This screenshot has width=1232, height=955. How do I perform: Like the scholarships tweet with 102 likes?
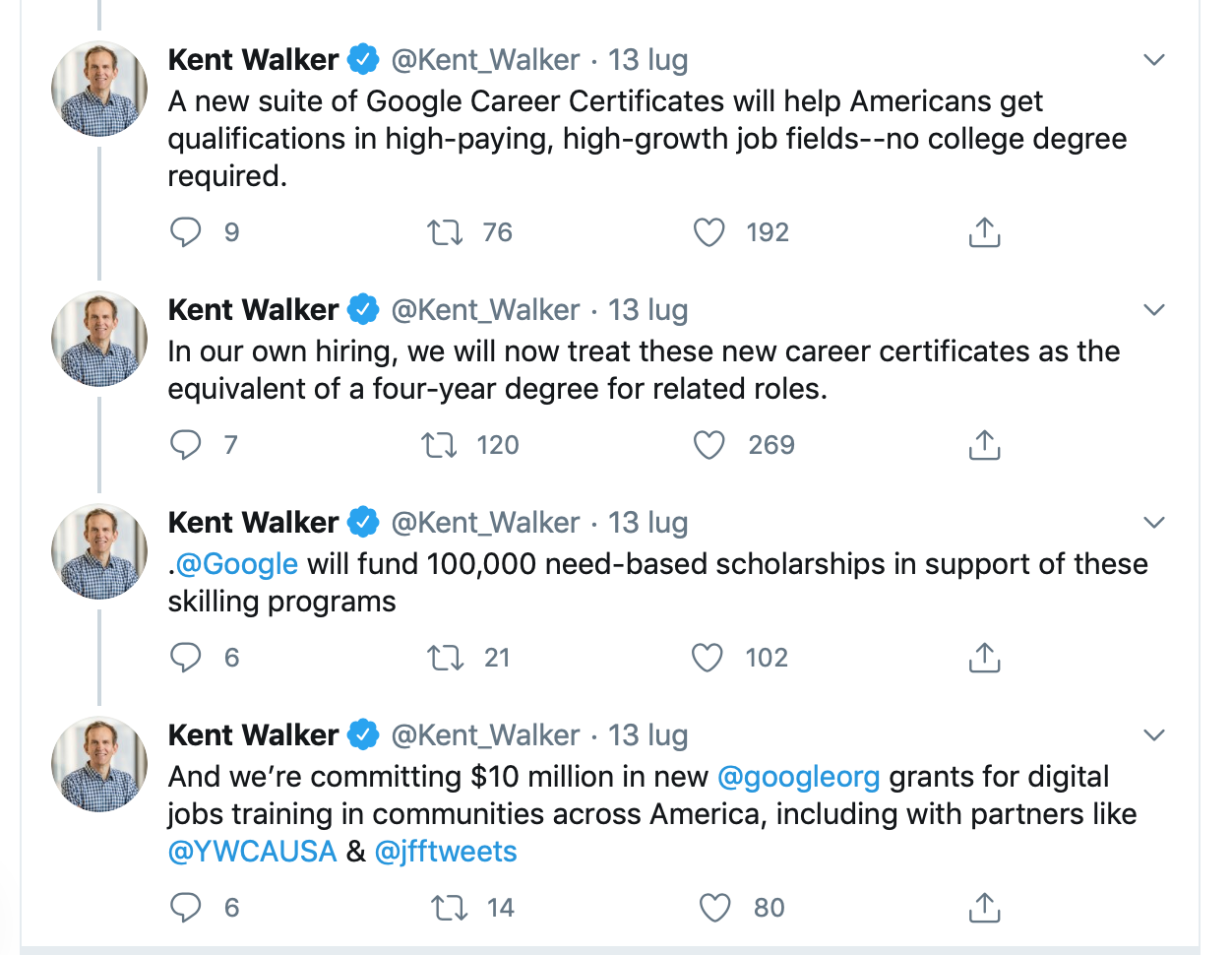click(x=708, y=658)
